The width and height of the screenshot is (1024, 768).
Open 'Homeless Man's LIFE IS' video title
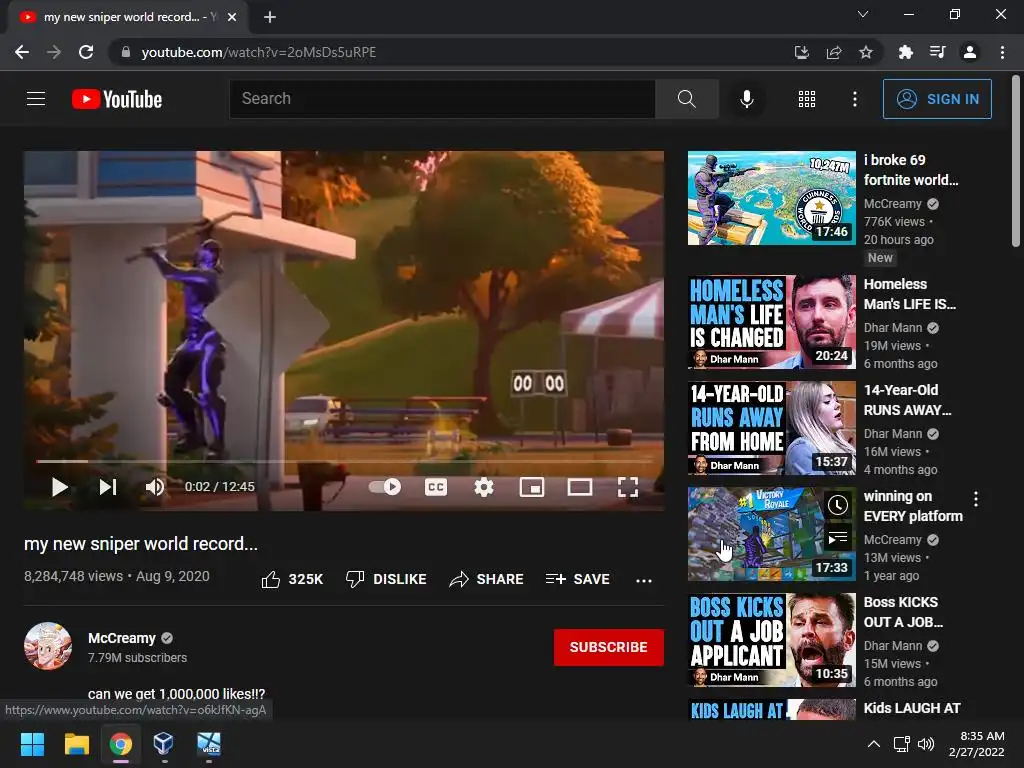pos(910,294)
